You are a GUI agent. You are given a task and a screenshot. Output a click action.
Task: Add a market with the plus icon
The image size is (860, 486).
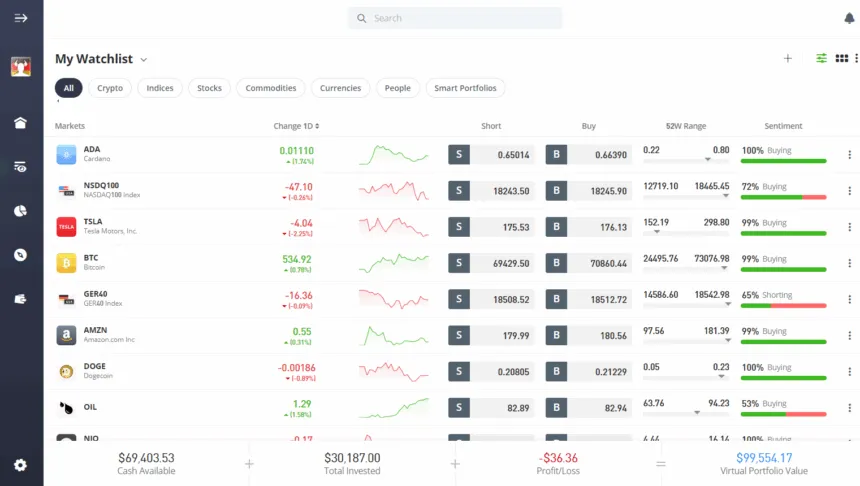788,58
